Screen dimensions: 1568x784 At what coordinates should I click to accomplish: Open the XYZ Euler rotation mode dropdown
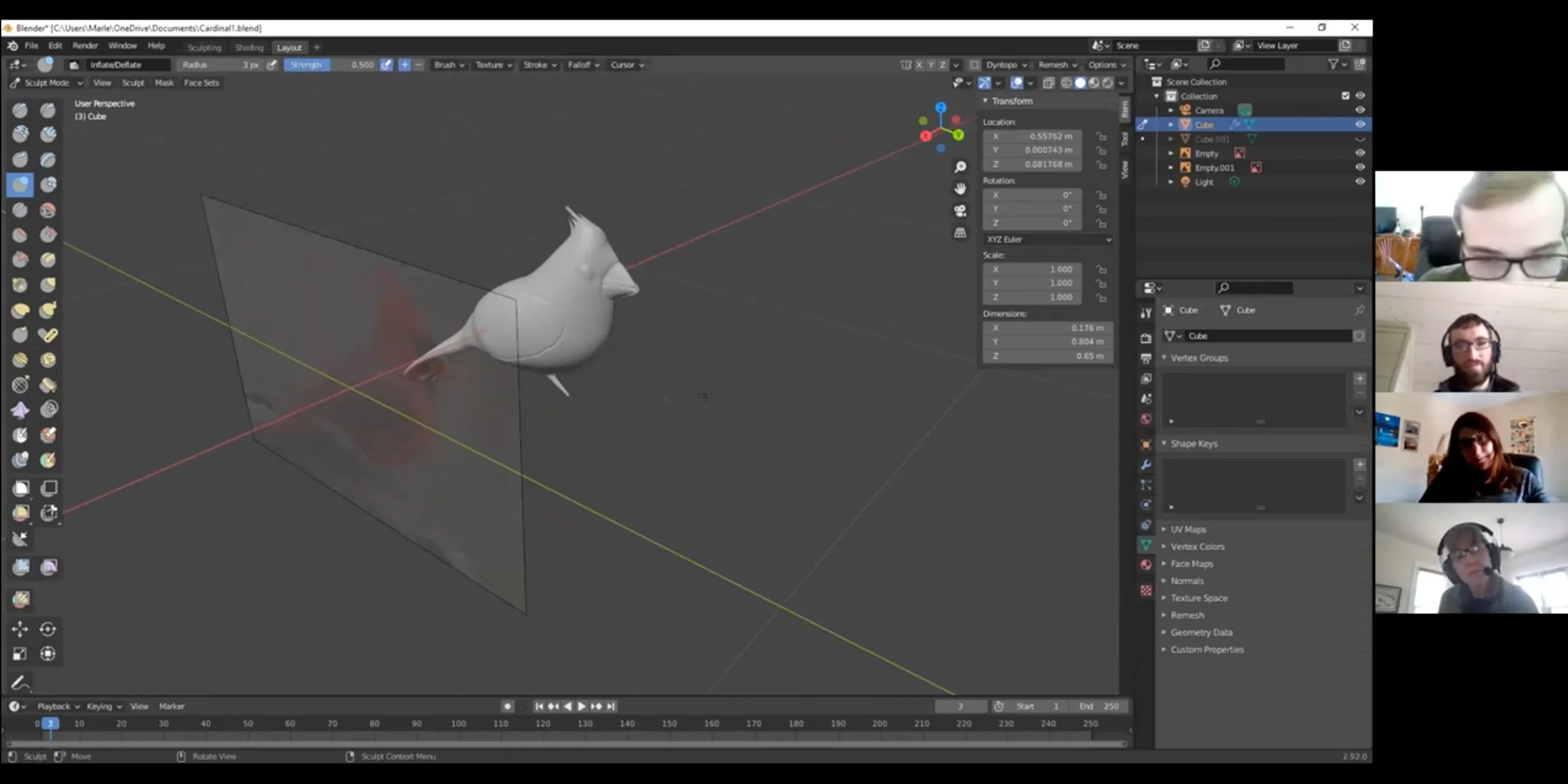[x=1048, y=239]
